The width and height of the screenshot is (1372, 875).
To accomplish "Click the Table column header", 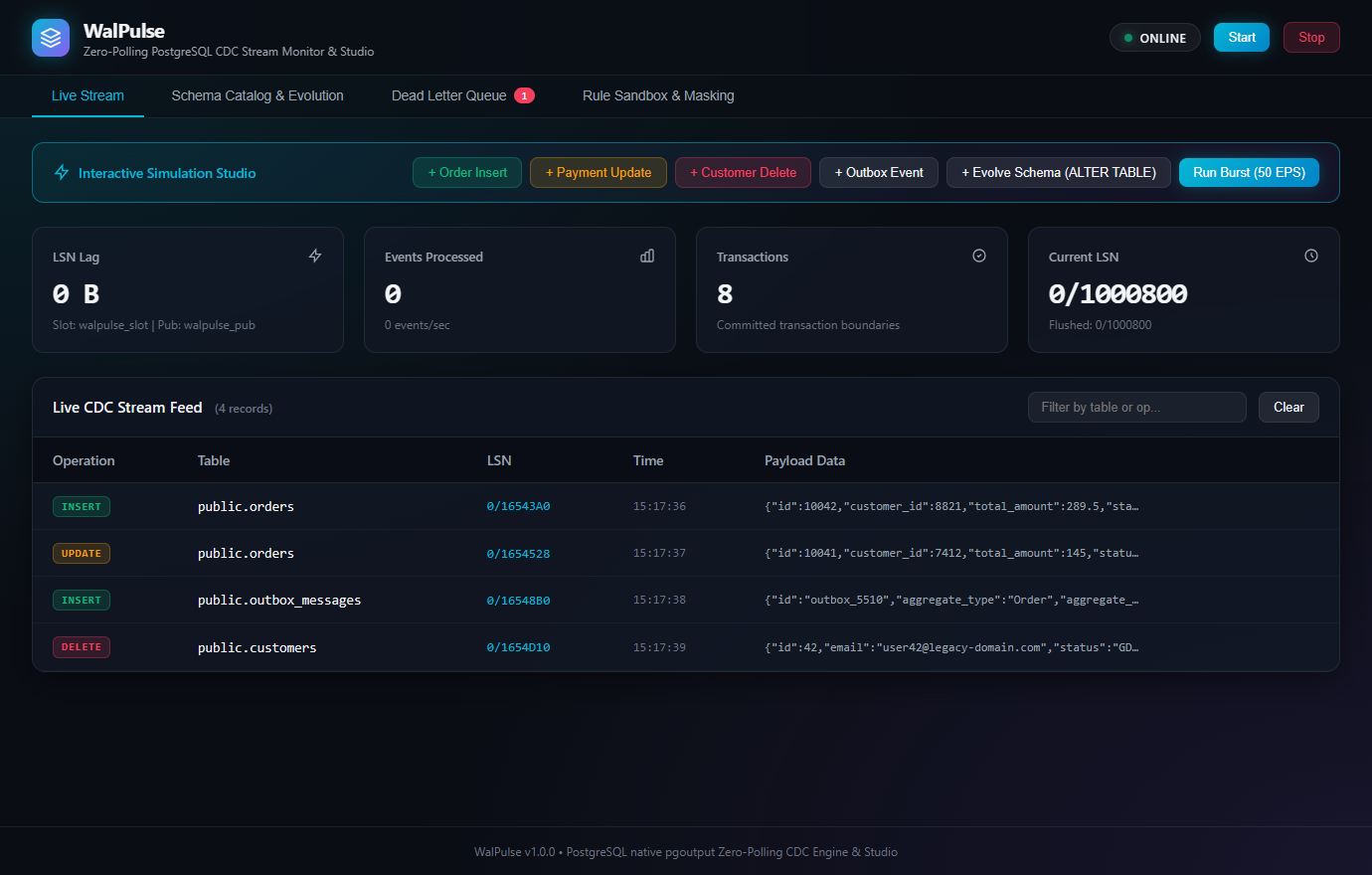I will tap(214, 460).
